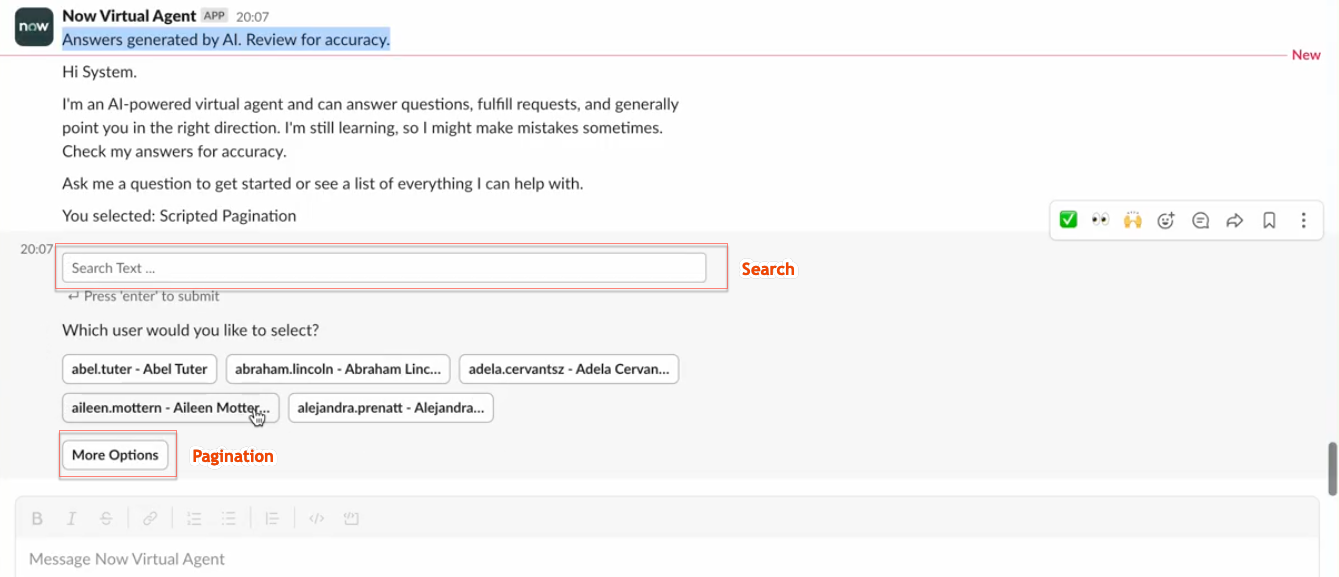Screen dimensions: 1339x577
Task: Click the Now Virtual Agent avatar icon
Action: point(34,27)
